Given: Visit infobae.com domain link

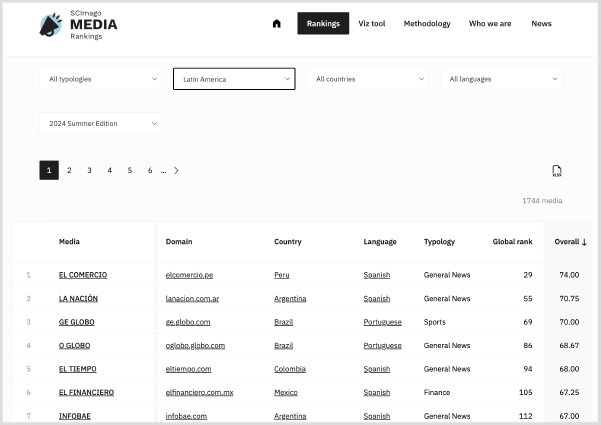Looking at the screenshot, I should (x=186, y=416).
